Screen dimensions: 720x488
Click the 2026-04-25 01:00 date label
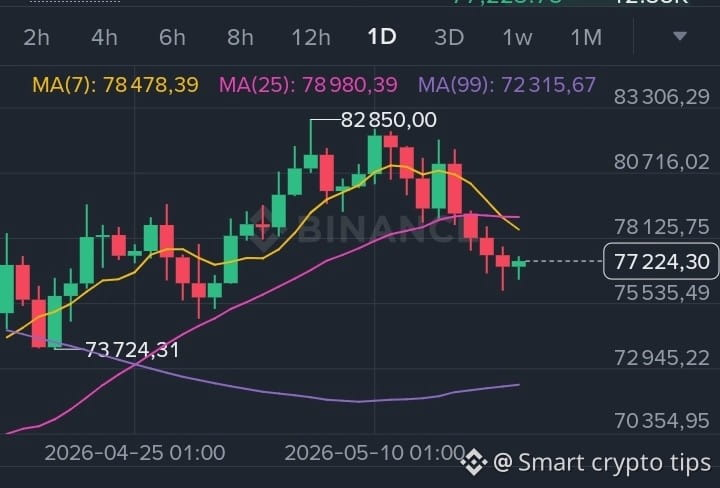135,453
